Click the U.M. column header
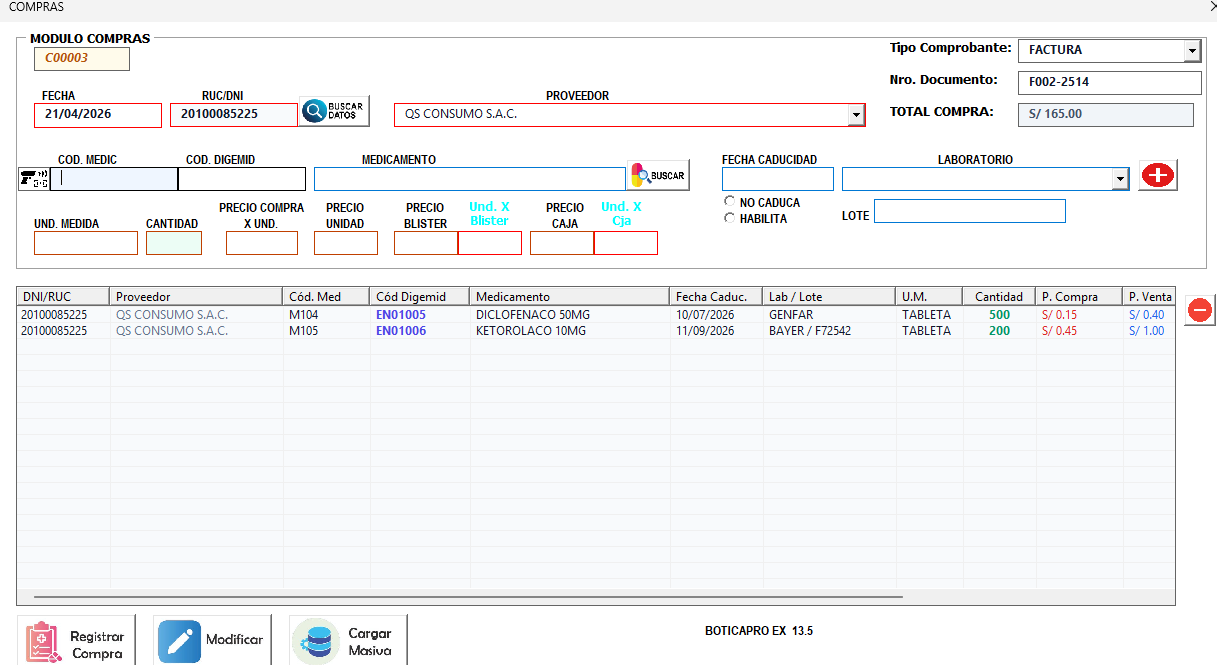 (x=929, y=297)
